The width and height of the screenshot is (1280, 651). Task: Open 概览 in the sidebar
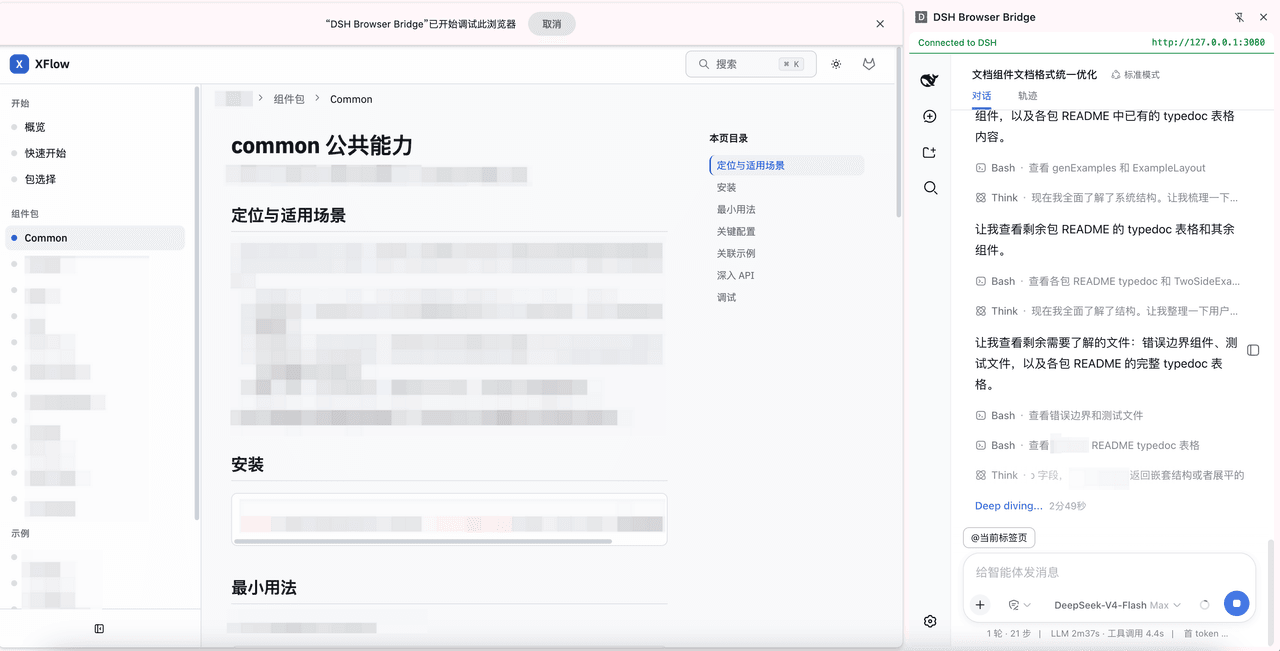35,127
